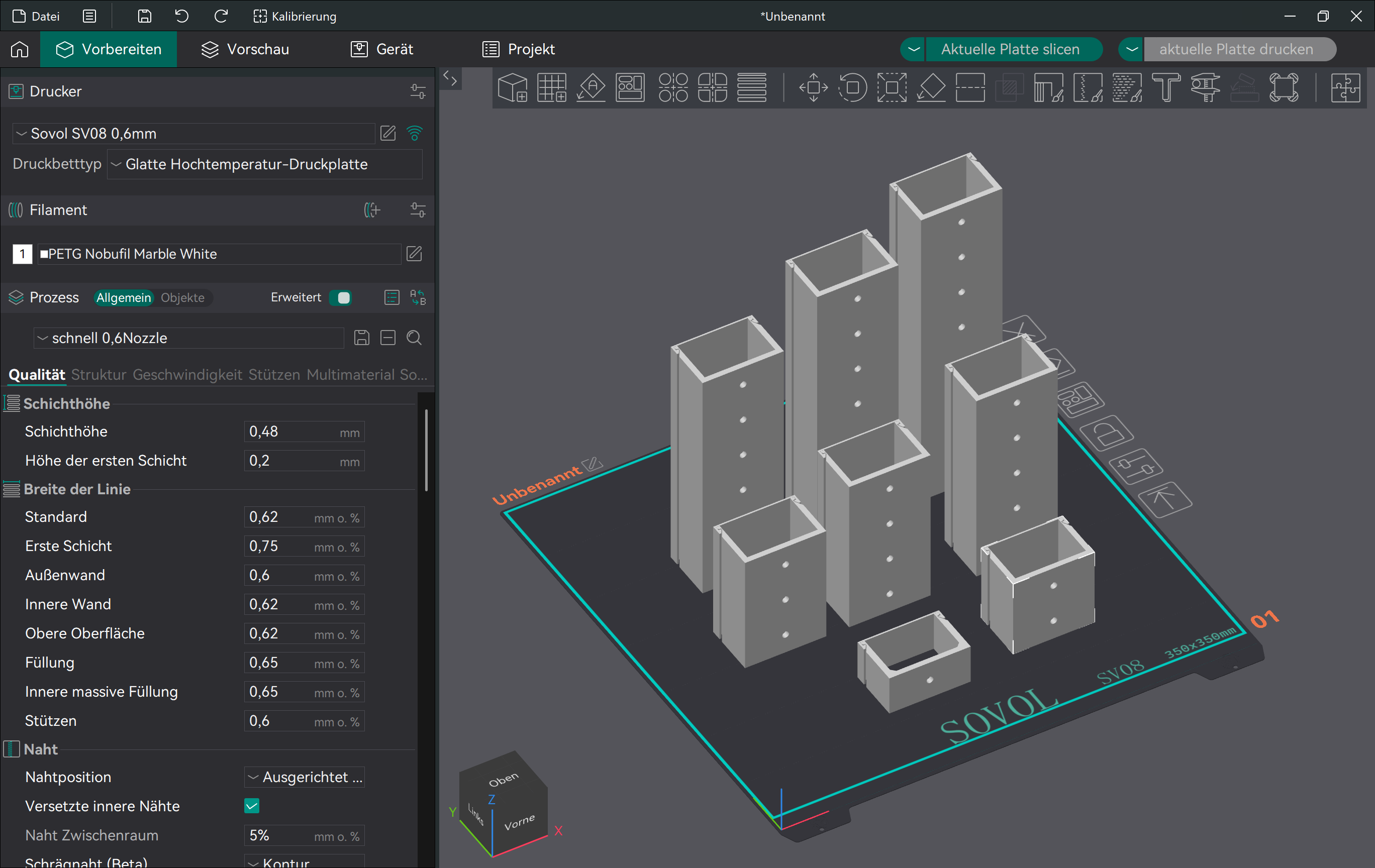1375x868 pixels.
Task: Click the undo arrow
Action: point(181,16)
